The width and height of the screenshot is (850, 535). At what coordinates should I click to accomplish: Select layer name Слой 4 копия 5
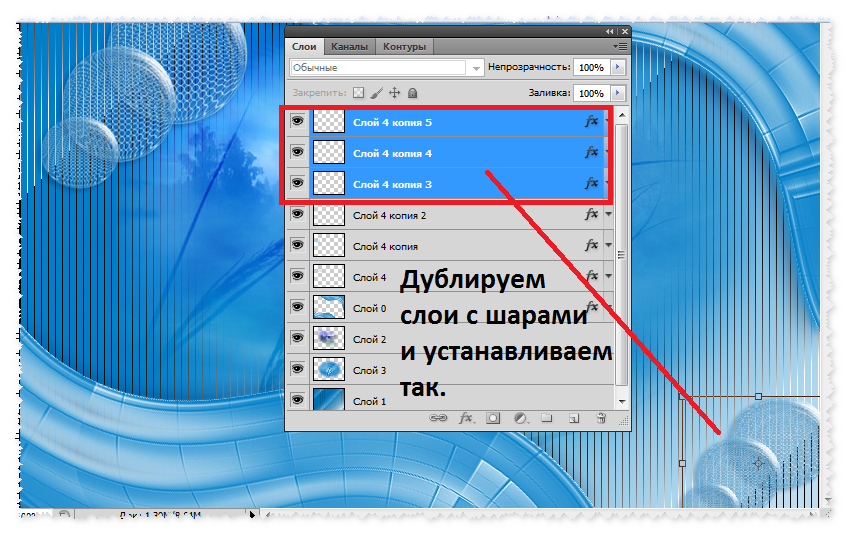coord(392,122)
